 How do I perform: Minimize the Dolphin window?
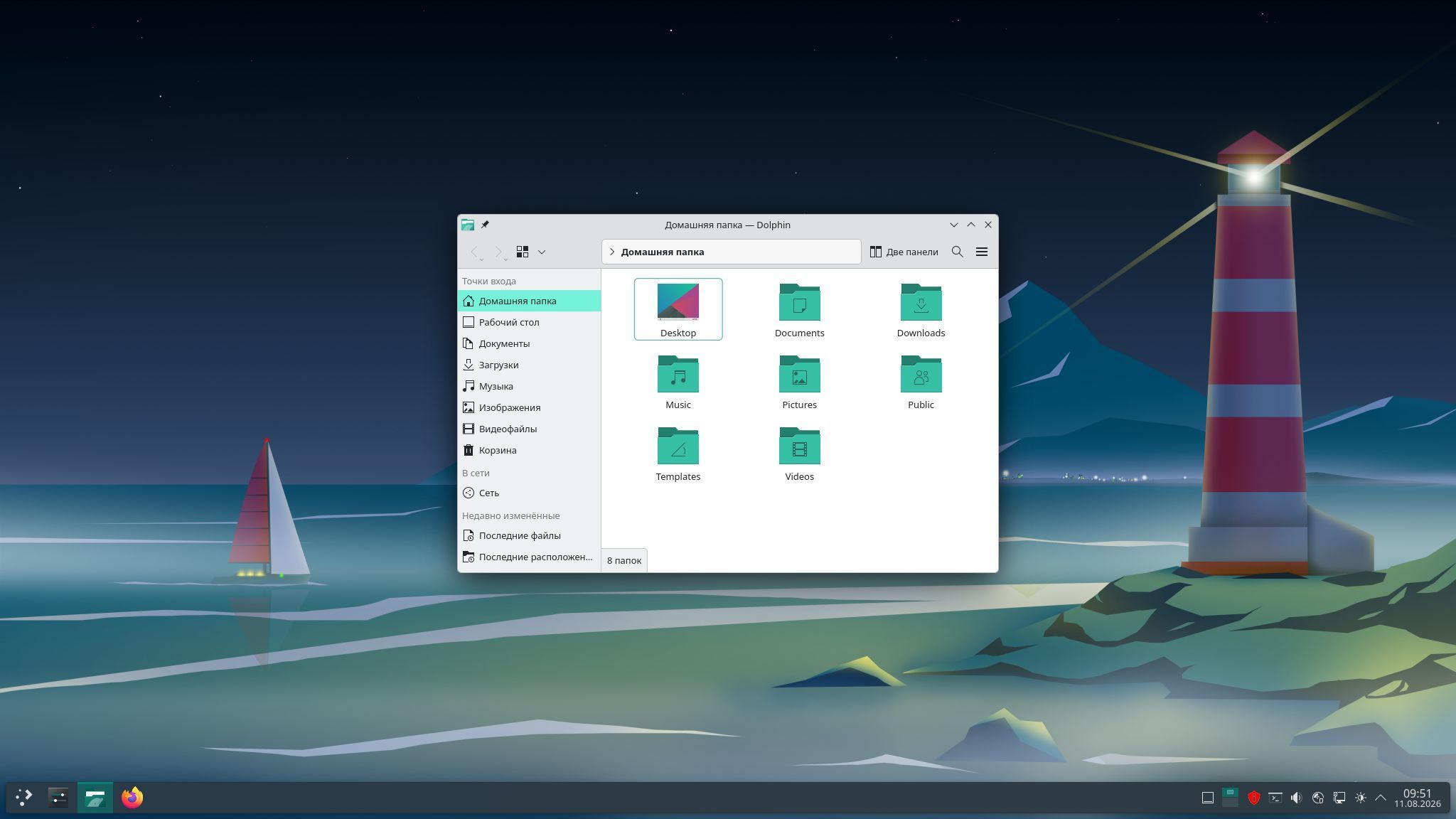(954, 225)
